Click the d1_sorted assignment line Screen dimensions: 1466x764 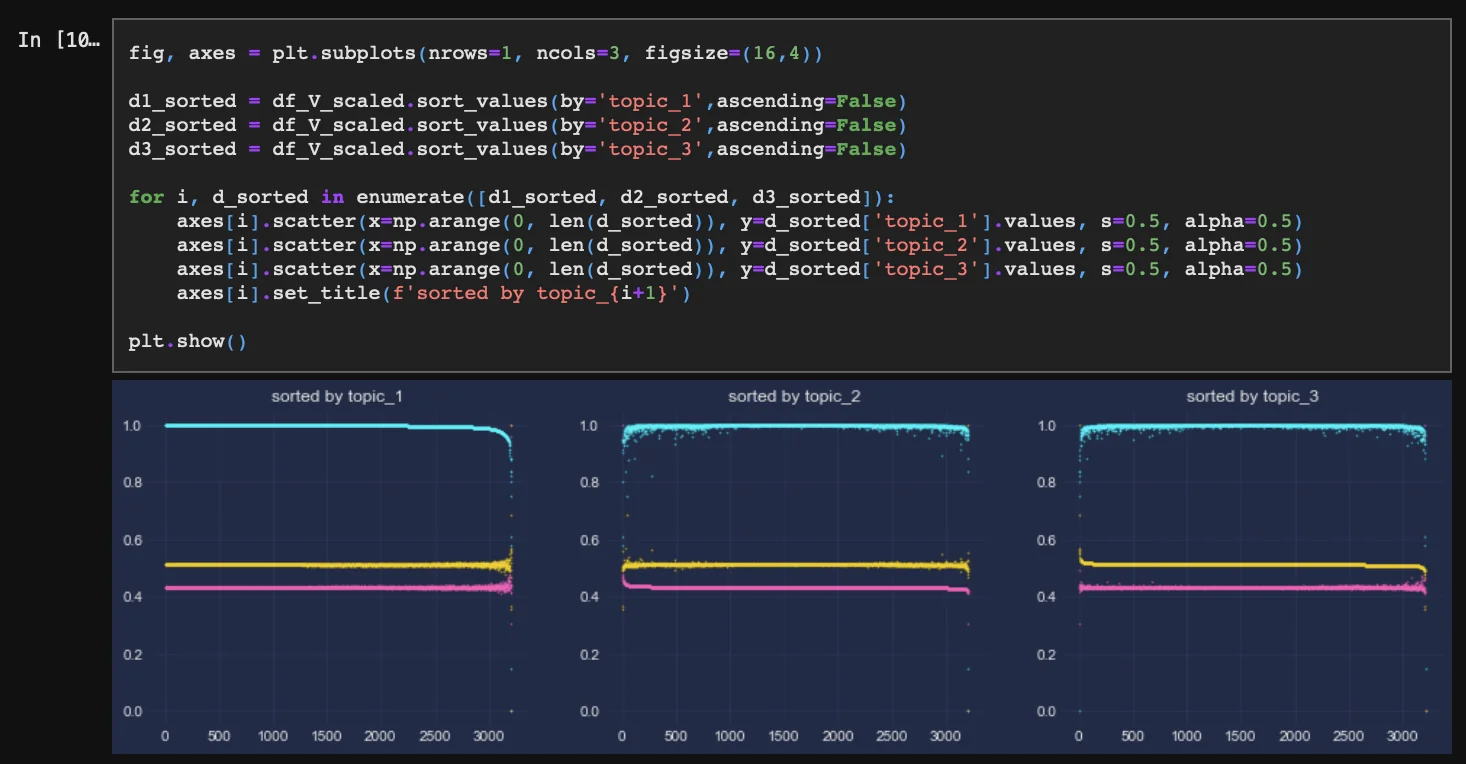tap(517, 101)
